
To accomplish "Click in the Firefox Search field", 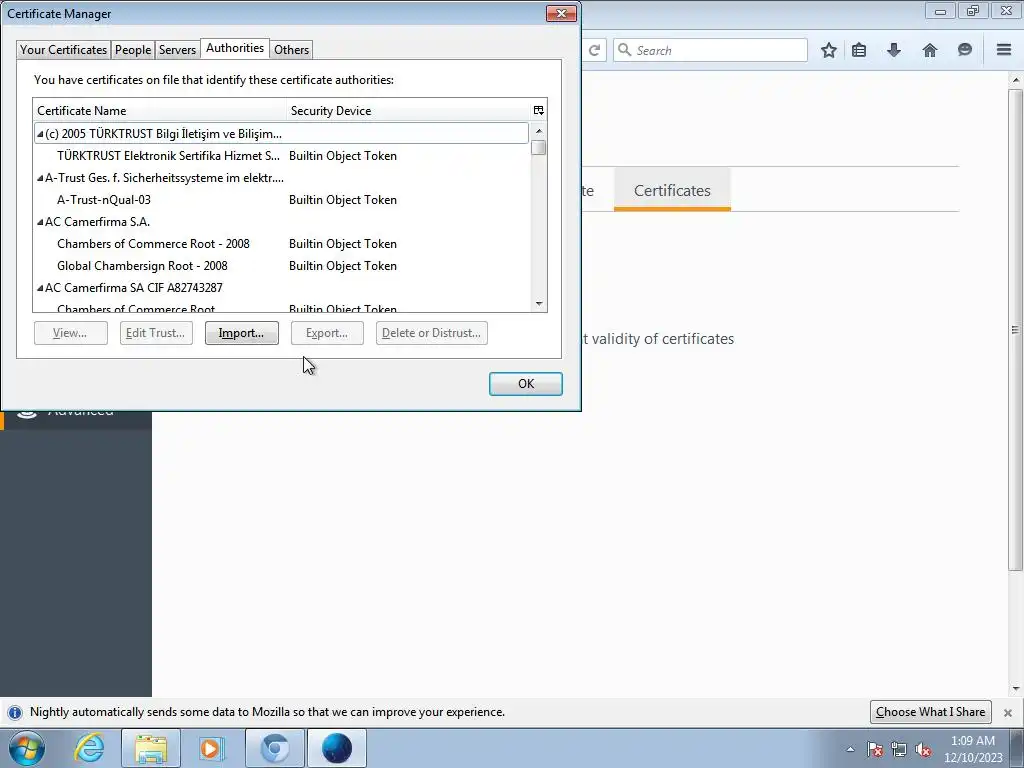I will pyautogui.click(x=711, y=50).
